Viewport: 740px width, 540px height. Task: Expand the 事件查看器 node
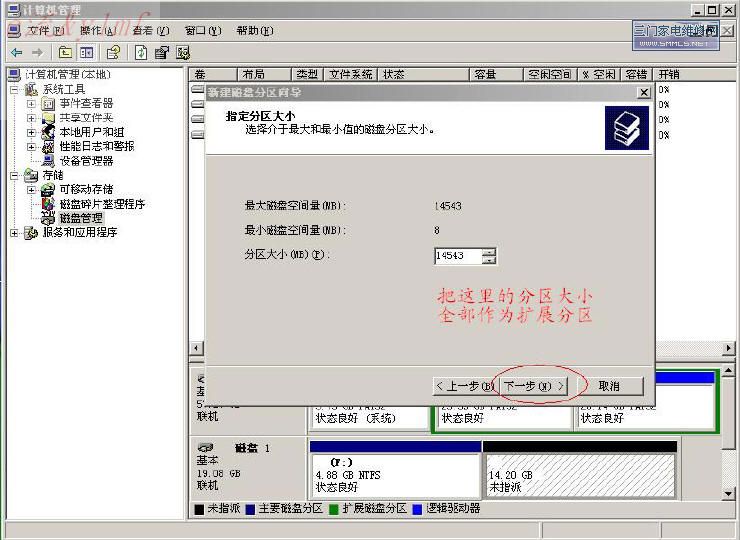click(x=31, y=103)
